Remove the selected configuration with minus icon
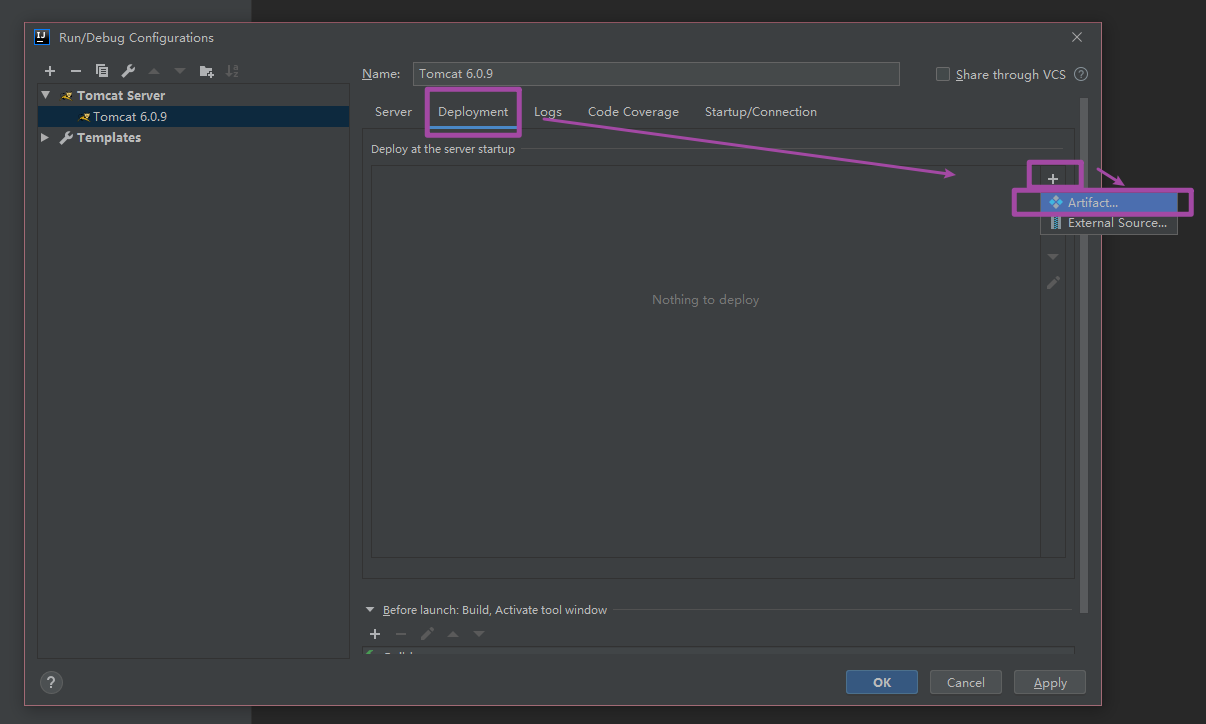The height and width of the screenshot is (724, 1206). point(76,71)
